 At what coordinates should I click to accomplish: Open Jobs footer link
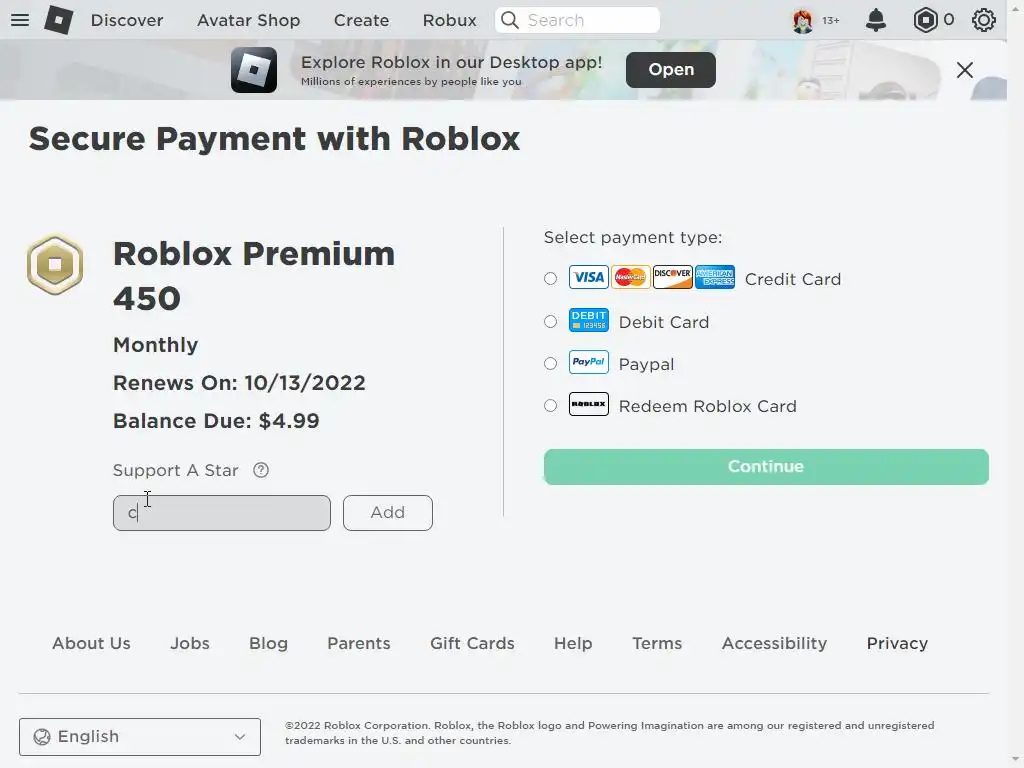point(190,643)
